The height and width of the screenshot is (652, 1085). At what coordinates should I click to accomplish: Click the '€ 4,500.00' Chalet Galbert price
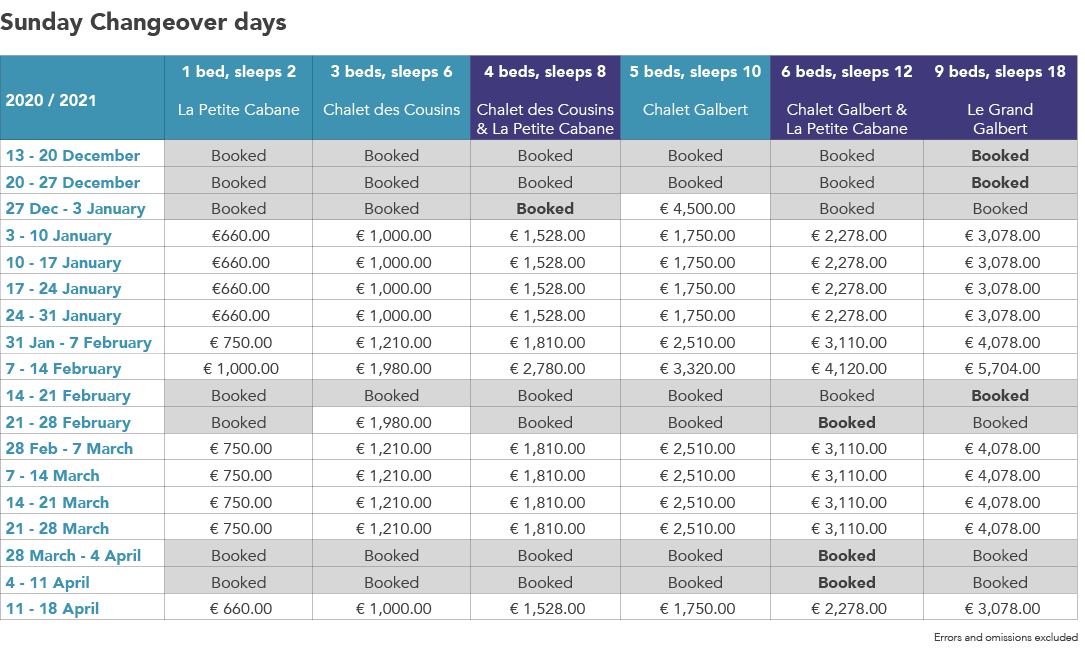coord(698,208)
